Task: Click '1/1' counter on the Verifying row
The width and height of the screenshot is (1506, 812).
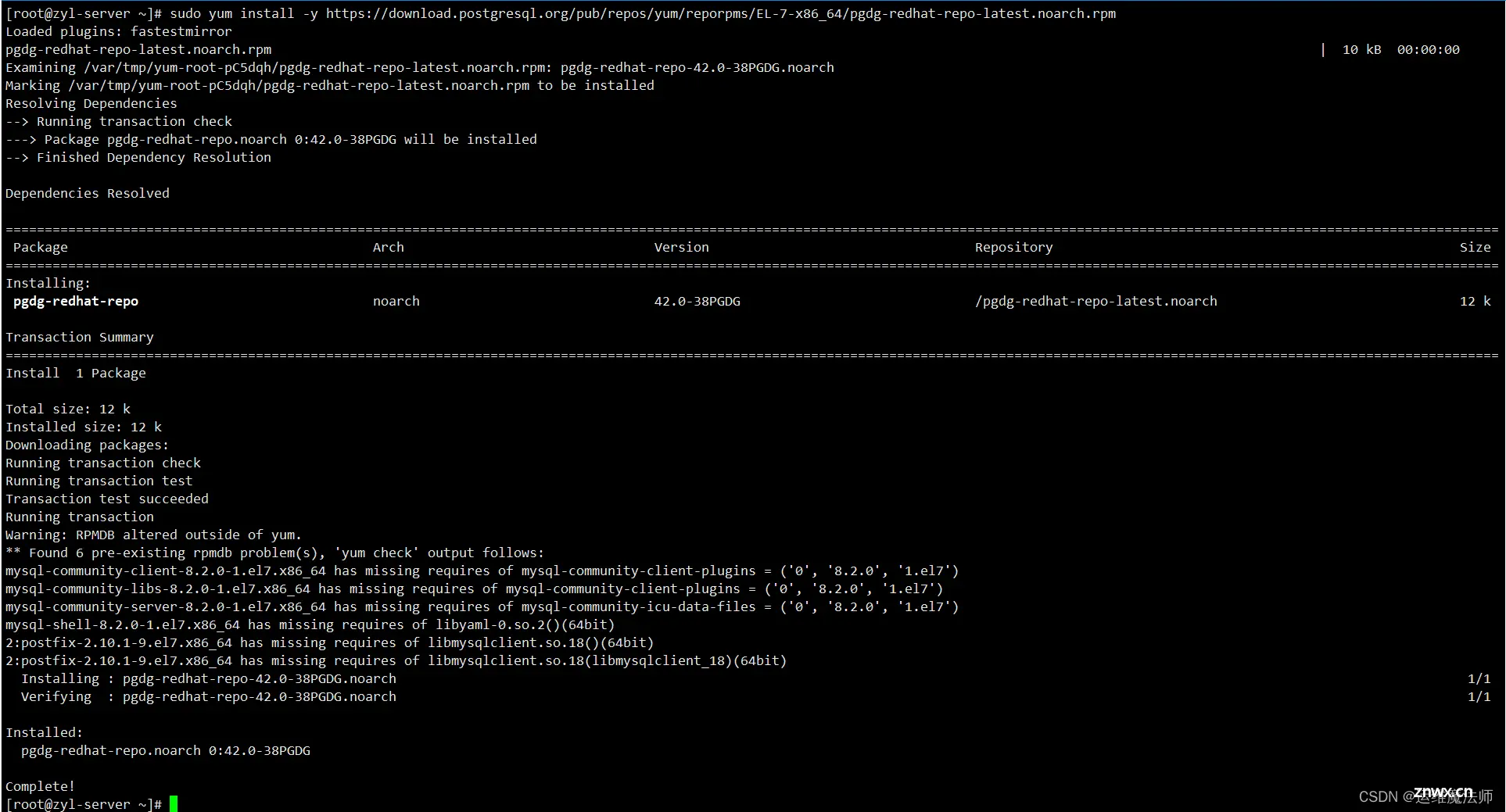Action: pos(1479,696)
